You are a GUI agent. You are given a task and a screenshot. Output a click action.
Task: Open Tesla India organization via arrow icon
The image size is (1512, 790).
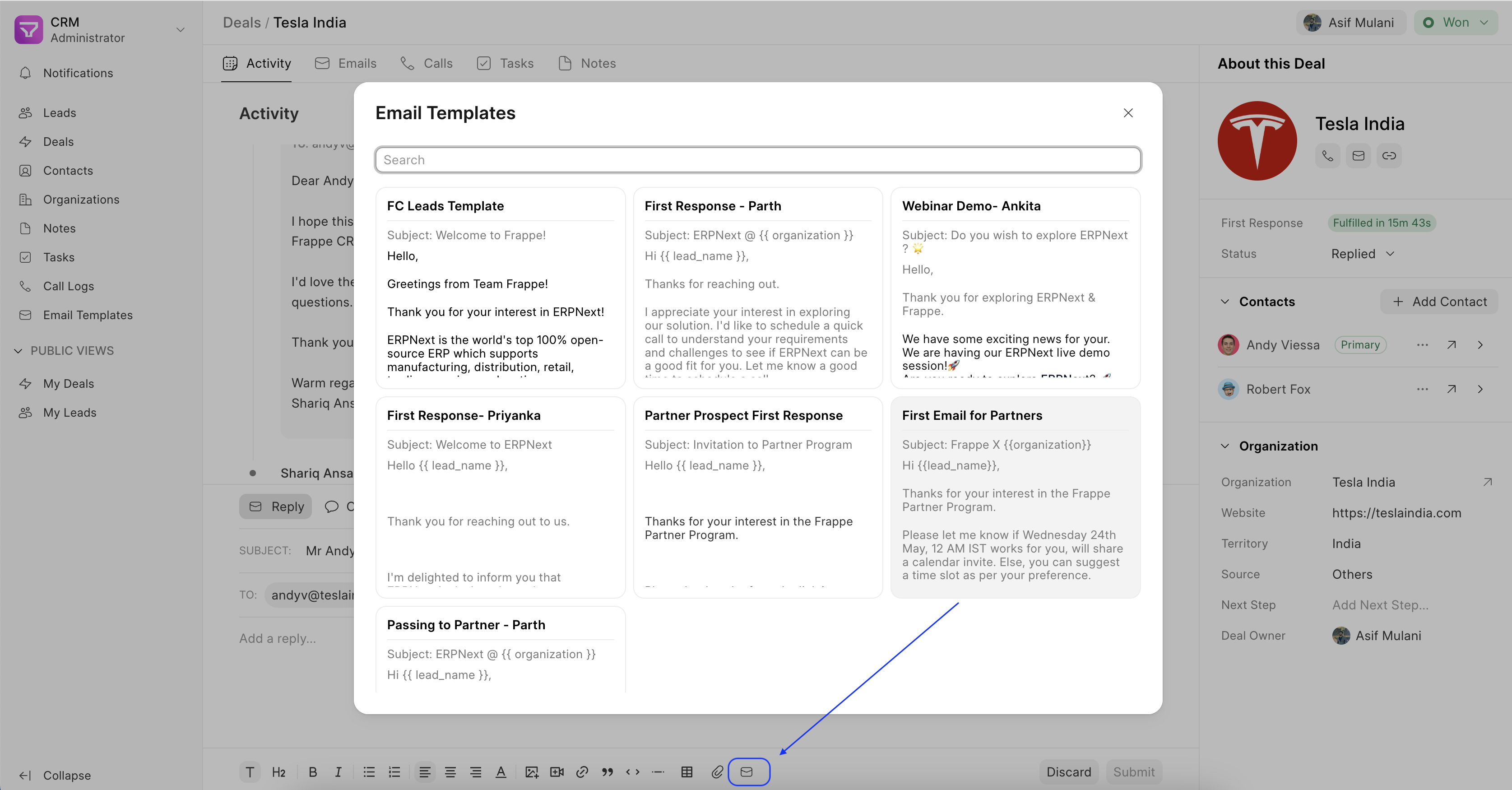click(x=1487, y=482)
